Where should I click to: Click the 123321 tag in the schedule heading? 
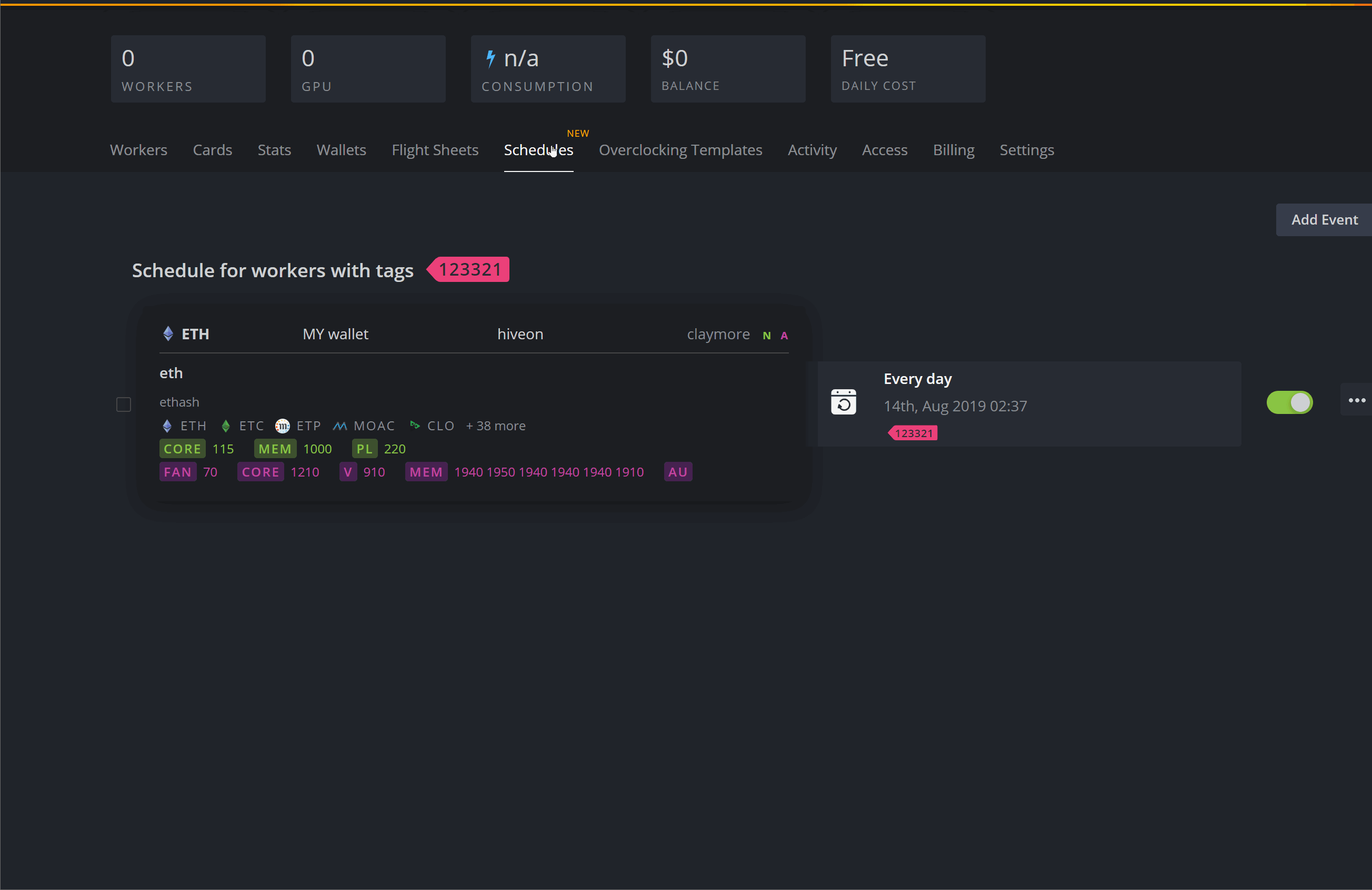click(468, 269)
